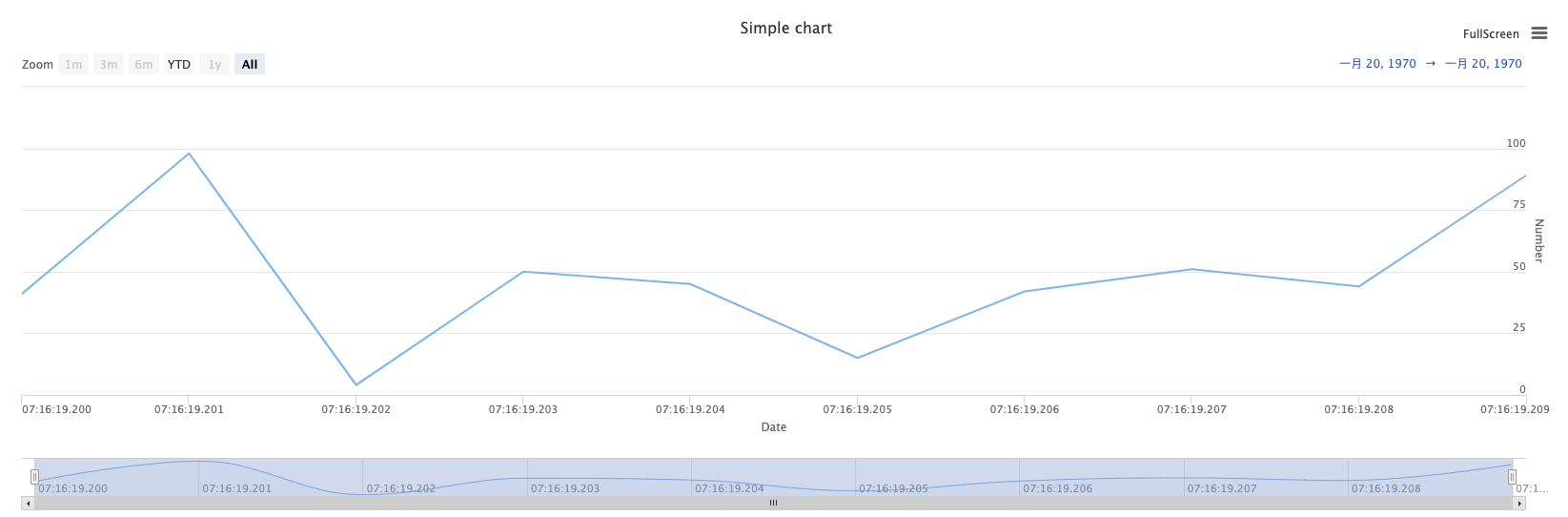This screenshot has height=517, width=1568.
Task: Click the scrollbar right arrow
Action: (x=1519, y=503)
